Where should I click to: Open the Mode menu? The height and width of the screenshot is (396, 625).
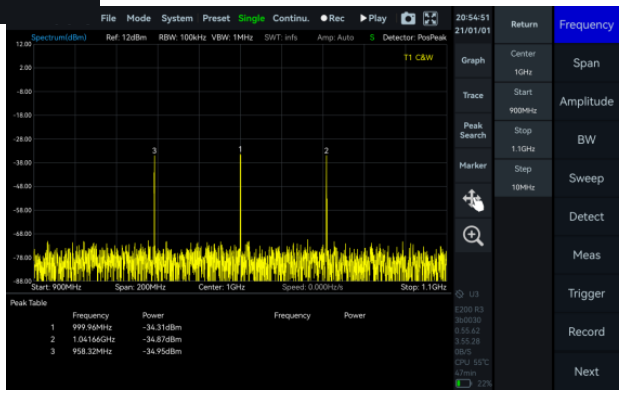click(138, 18)
